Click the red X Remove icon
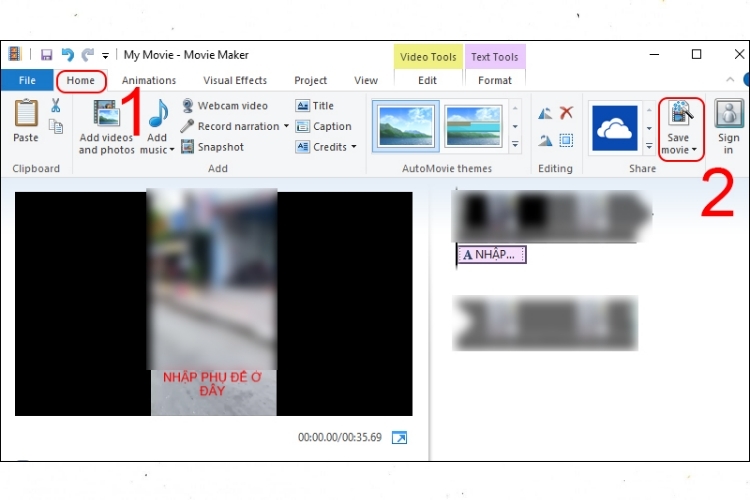 click(x=566, y=113)
